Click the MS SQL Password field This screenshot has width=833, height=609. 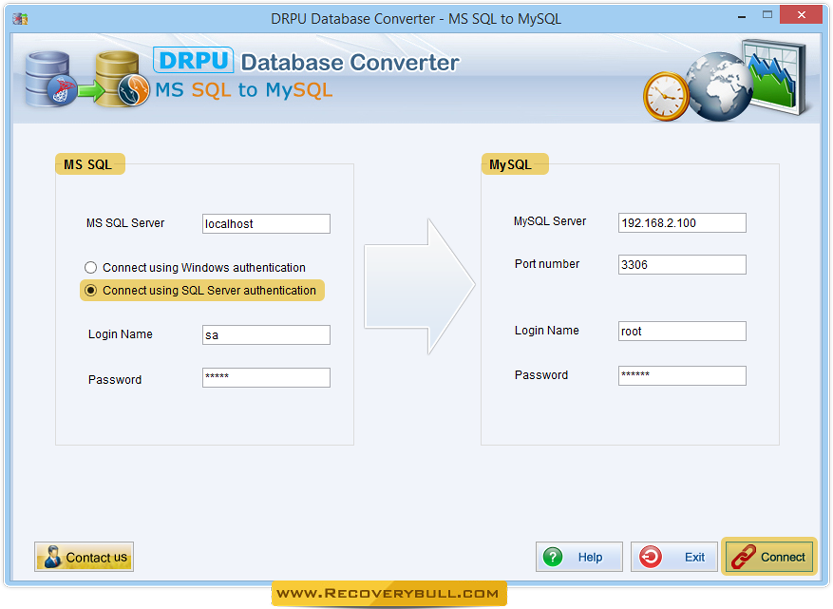tap(266, 378)
